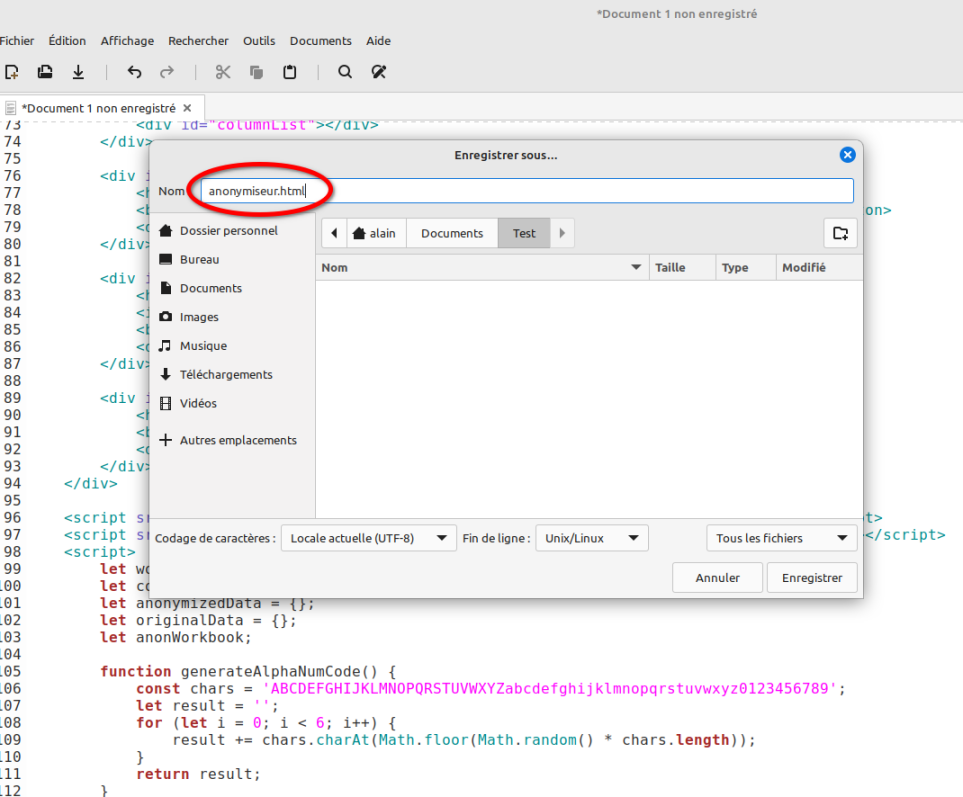Click the scissors cut icon
This screenshot has width=963, height=797.
point(223,72)
